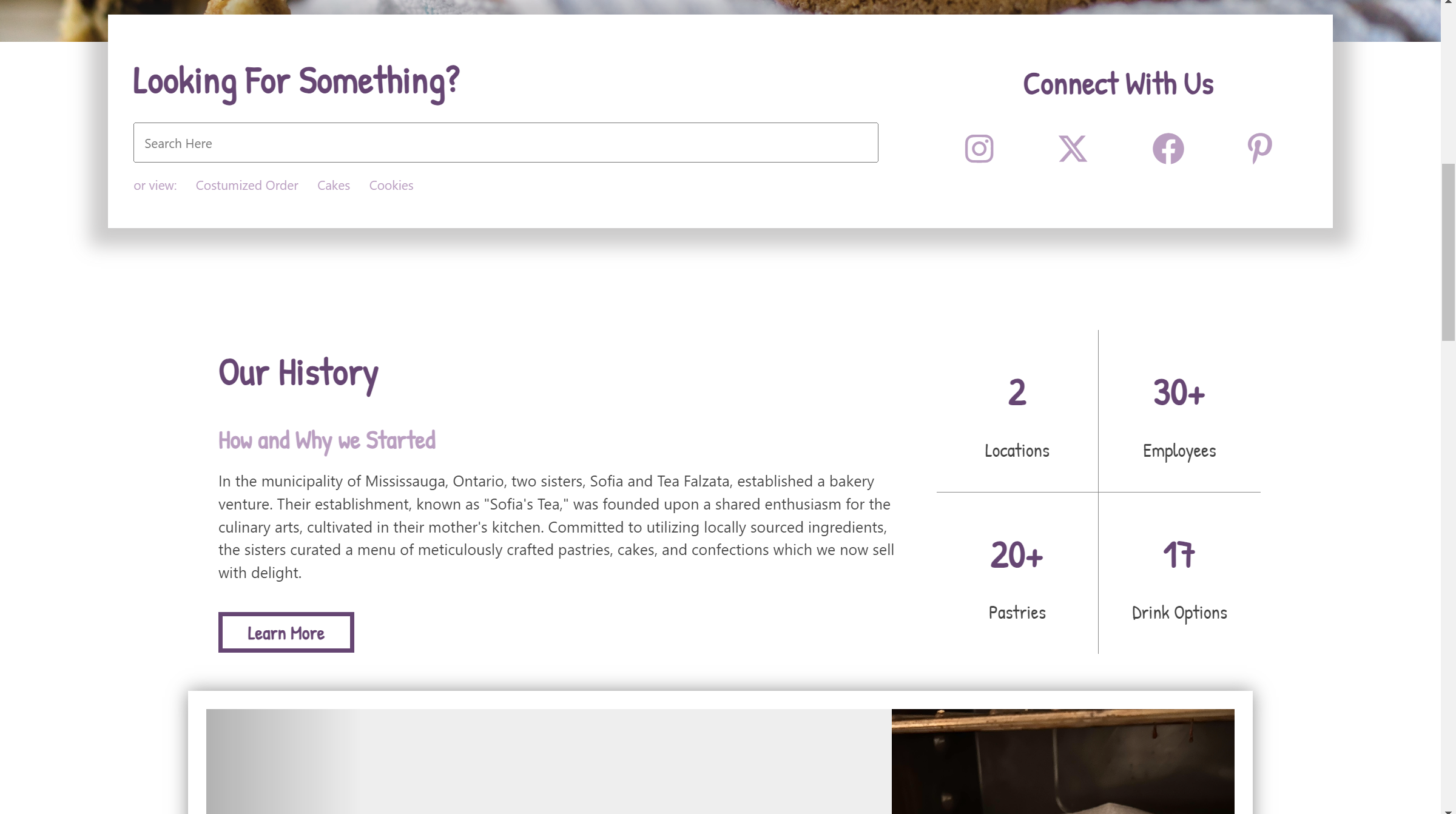
Task: Click the scrollbar up arrow
Action: tap(1448, 3)
